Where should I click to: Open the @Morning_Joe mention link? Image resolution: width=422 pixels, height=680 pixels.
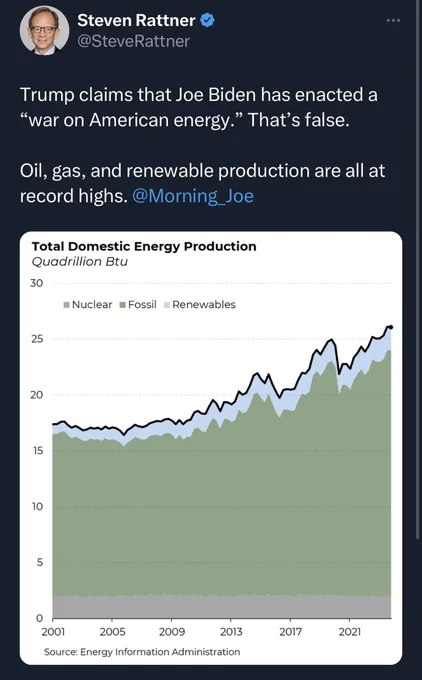tap(193, 196)
